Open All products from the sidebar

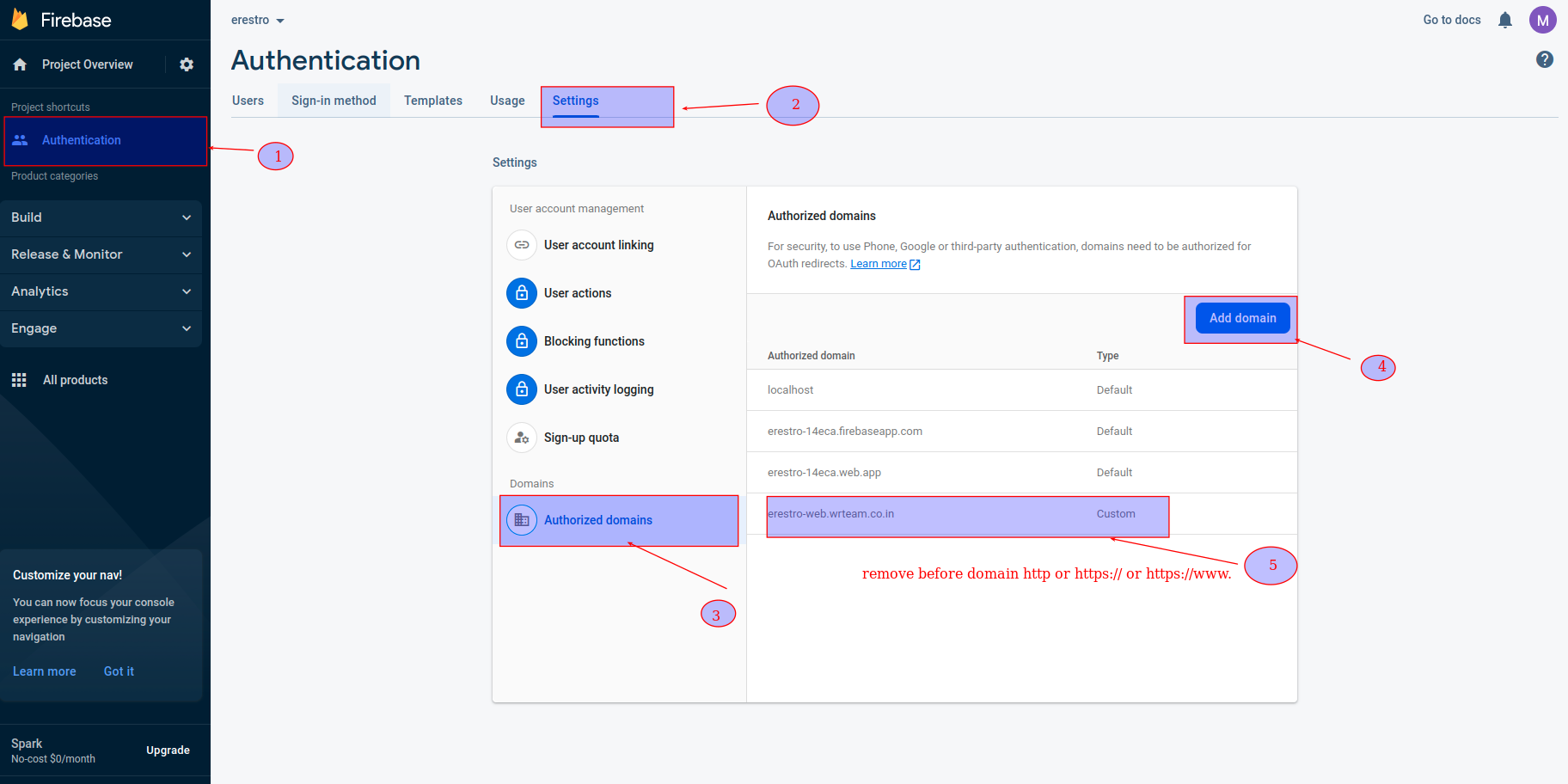pos(75,379)
